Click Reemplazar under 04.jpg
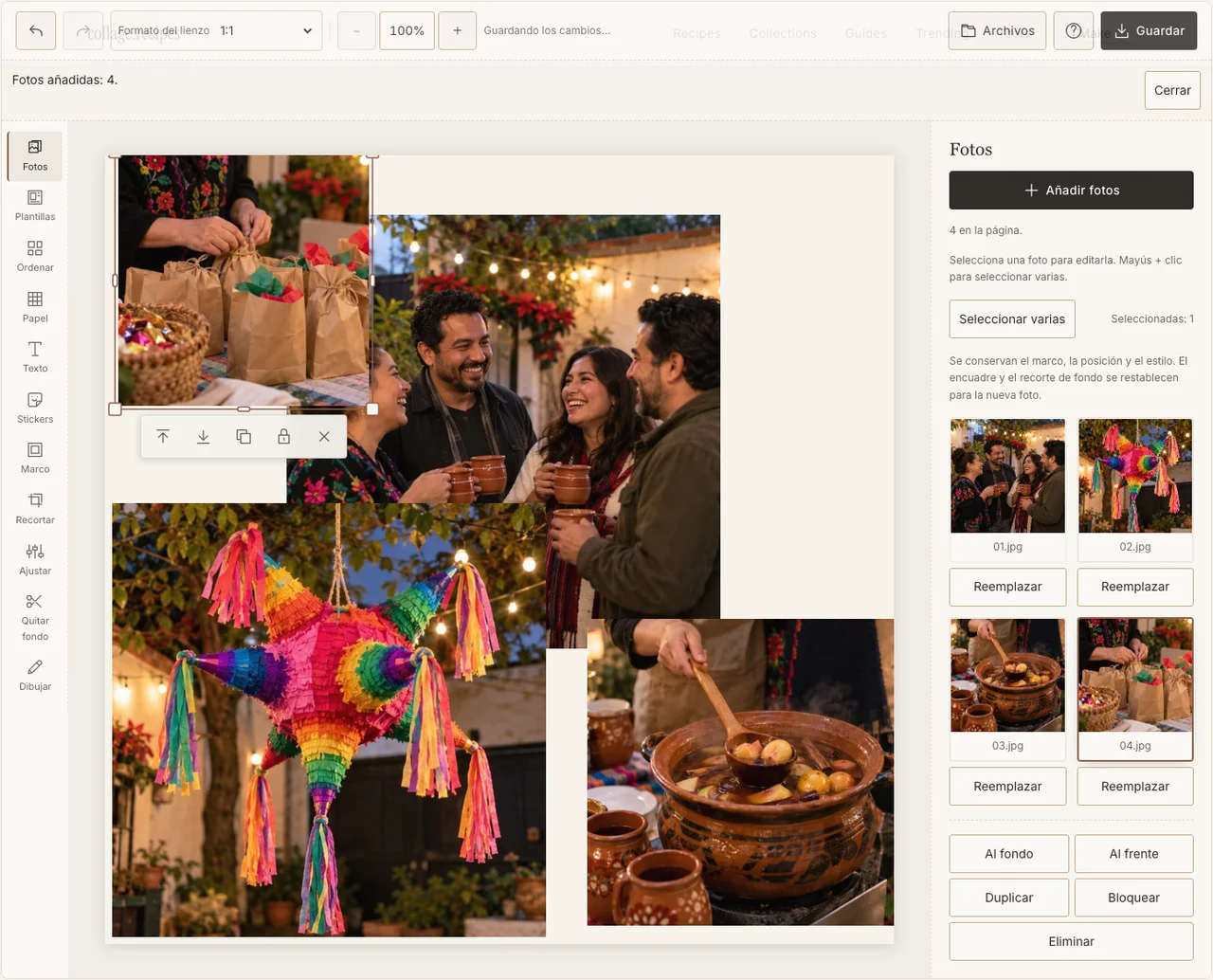The image size is (1213, 980). coord(1135,786)
